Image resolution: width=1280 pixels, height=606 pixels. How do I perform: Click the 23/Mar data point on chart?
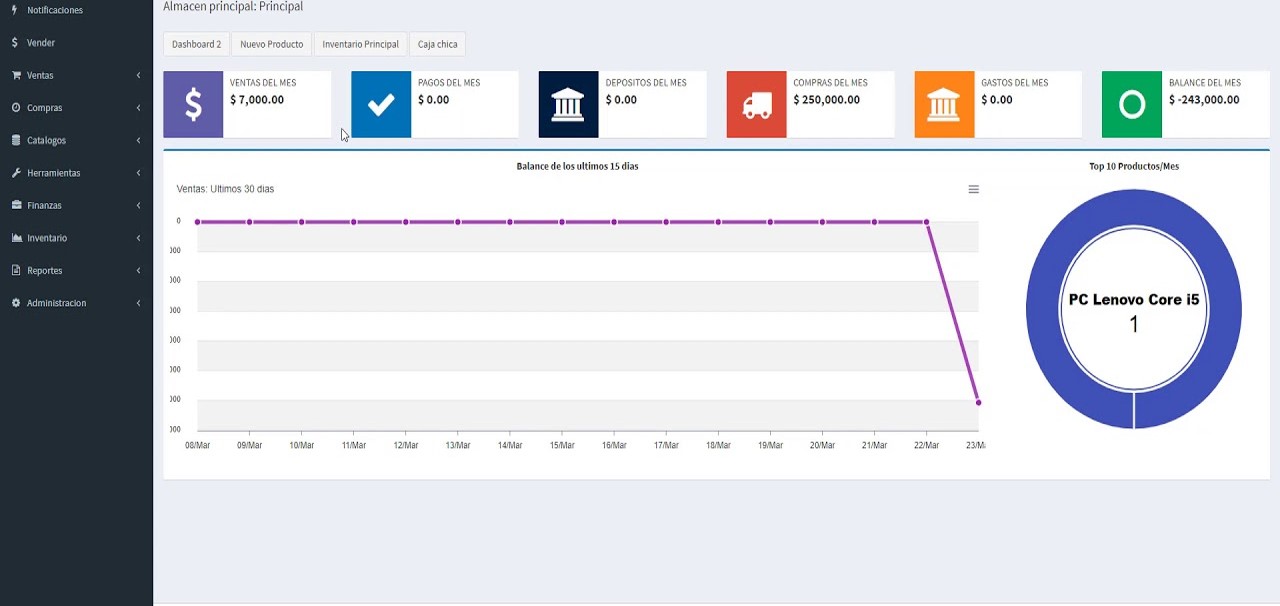point(978,402)
